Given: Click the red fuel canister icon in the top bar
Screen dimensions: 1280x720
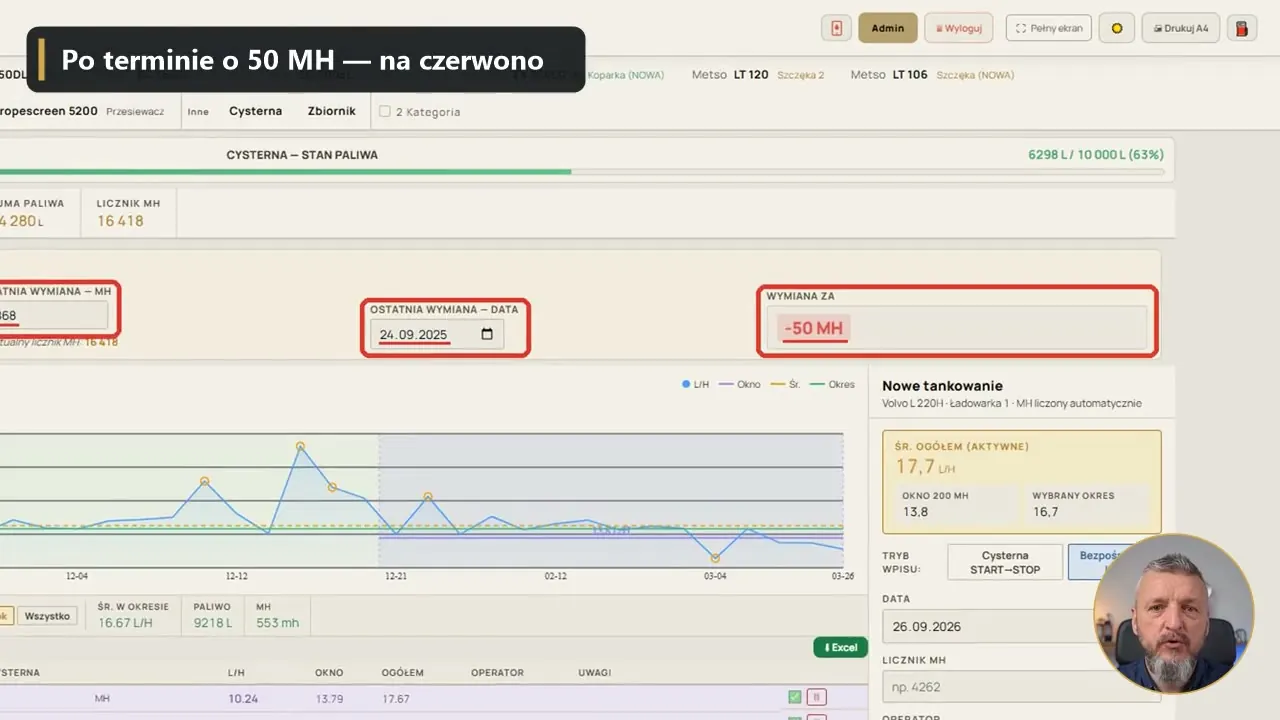Looking at the screenshot, I should point(1241,28).
